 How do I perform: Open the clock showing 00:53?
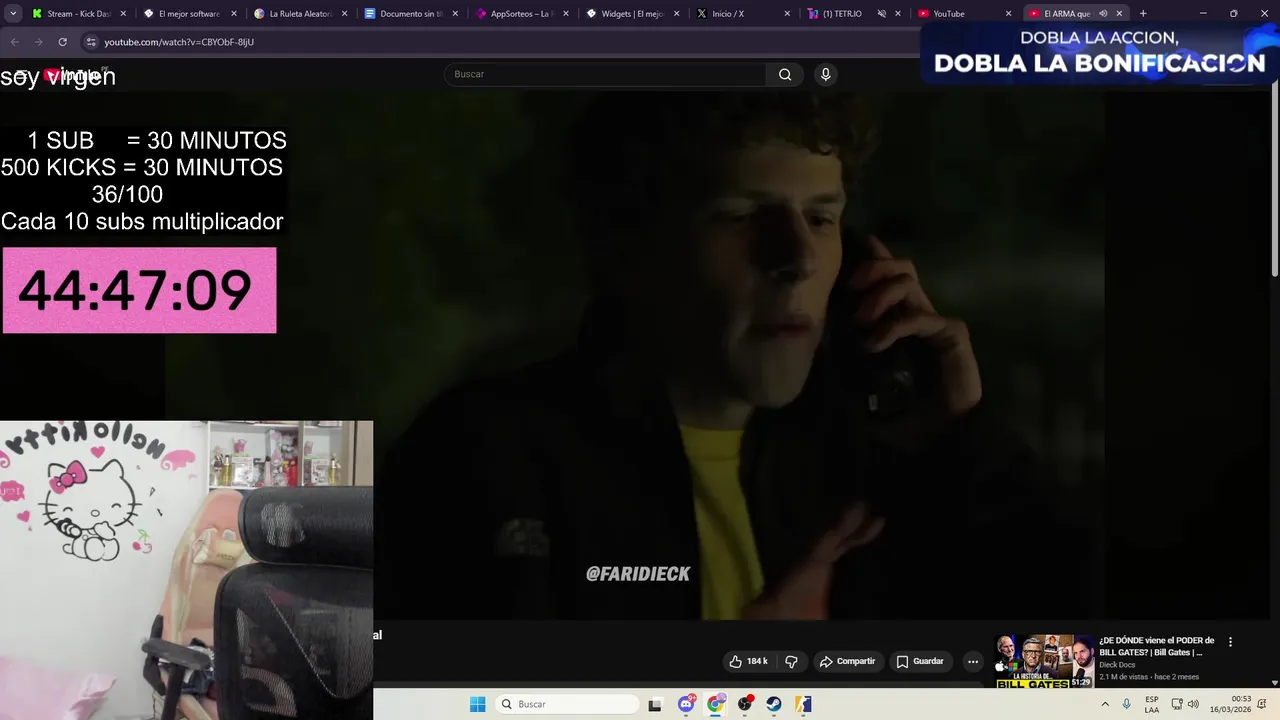click(x=1230, y=704)
